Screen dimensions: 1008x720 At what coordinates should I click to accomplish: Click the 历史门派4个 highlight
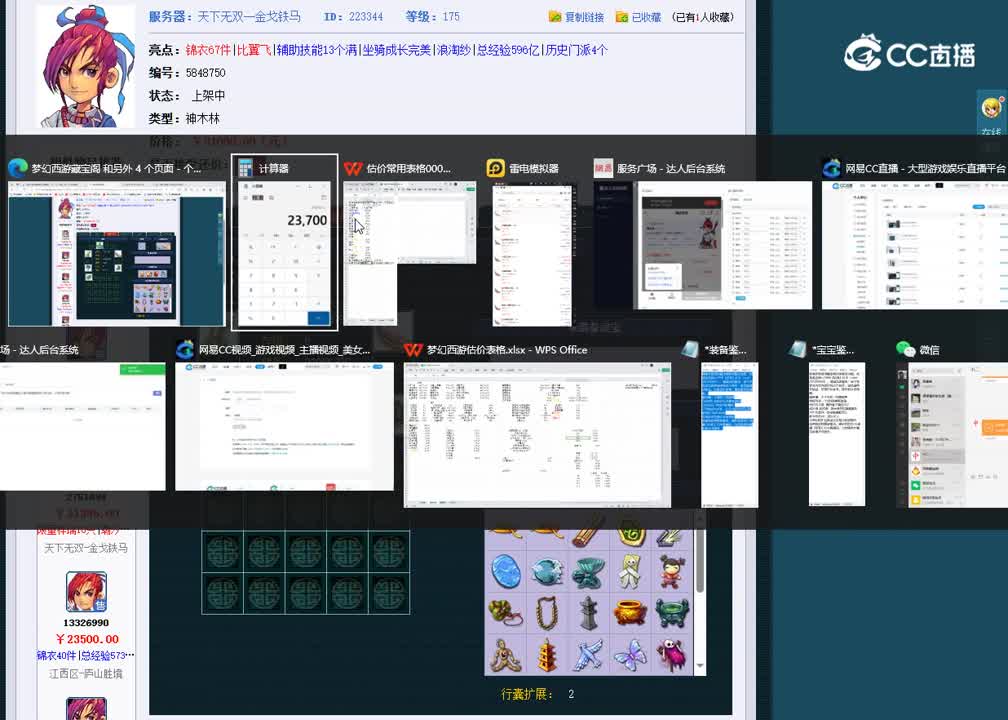point(576,50)
